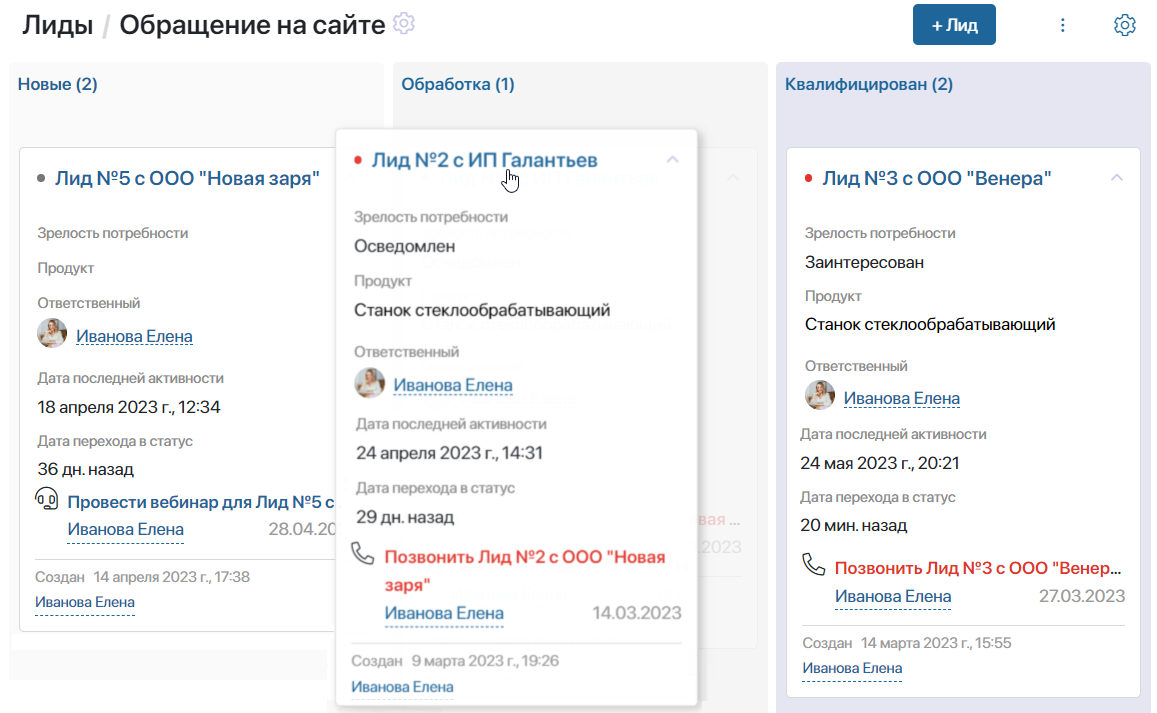Click created date 9 марта 2023 г., 19:26
This screenshot has width=1157, height=713.
click(x=485, y=661)
